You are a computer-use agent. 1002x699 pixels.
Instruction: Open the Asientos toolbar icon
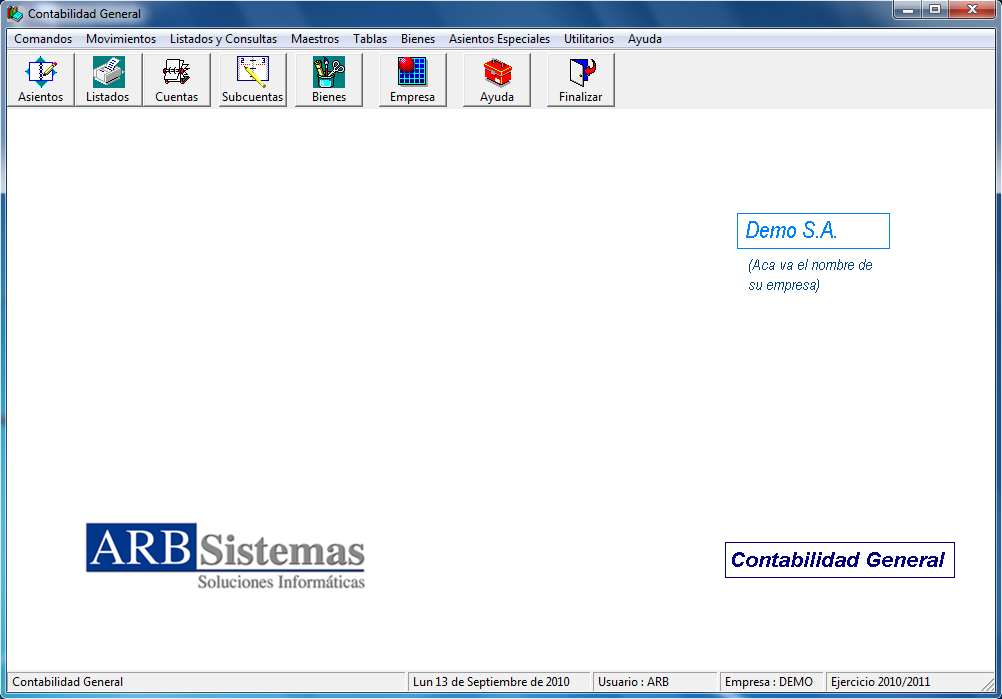coord(41,79)
